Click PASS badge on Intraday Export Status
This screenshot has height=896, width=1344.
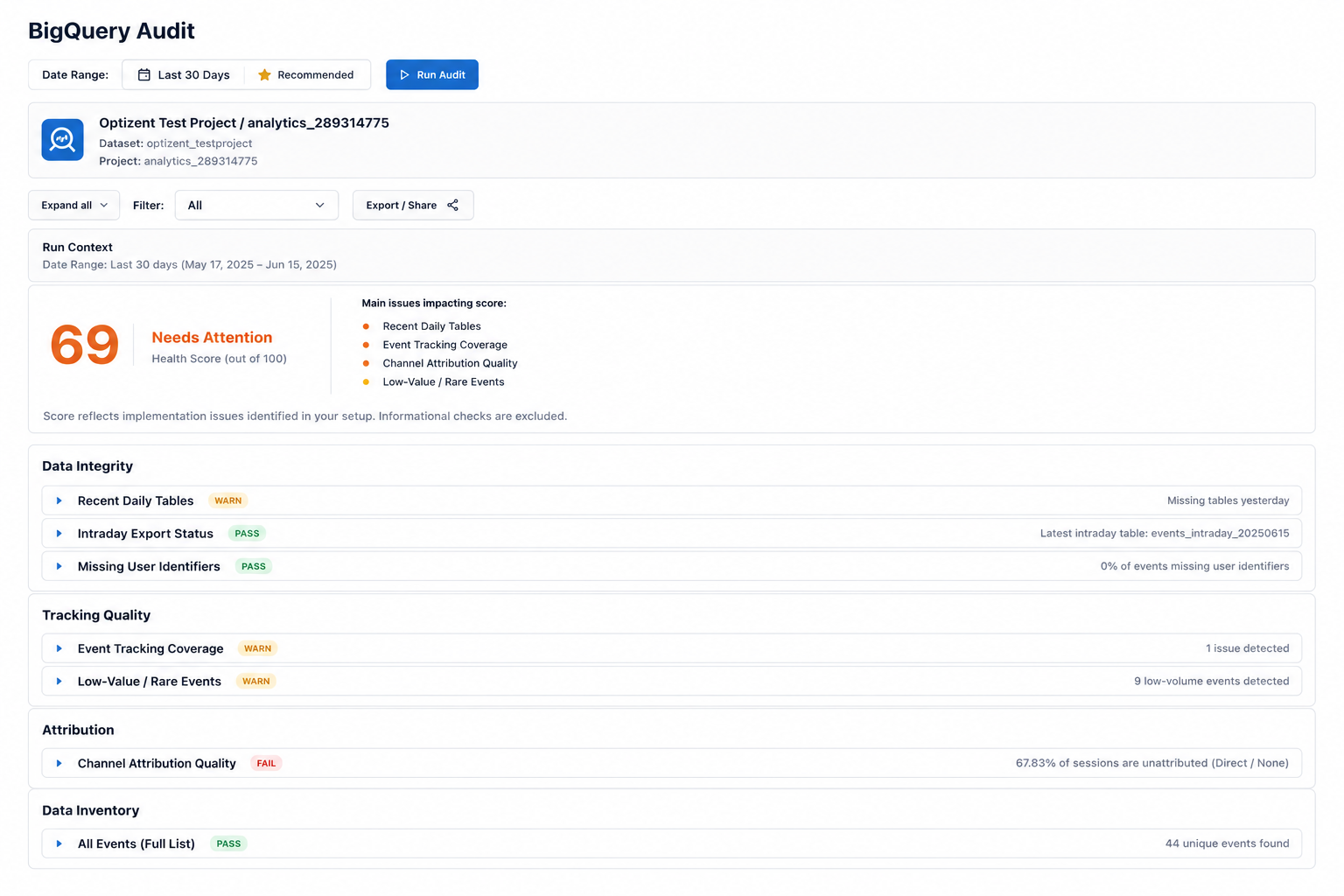click(x=247, y=533)
